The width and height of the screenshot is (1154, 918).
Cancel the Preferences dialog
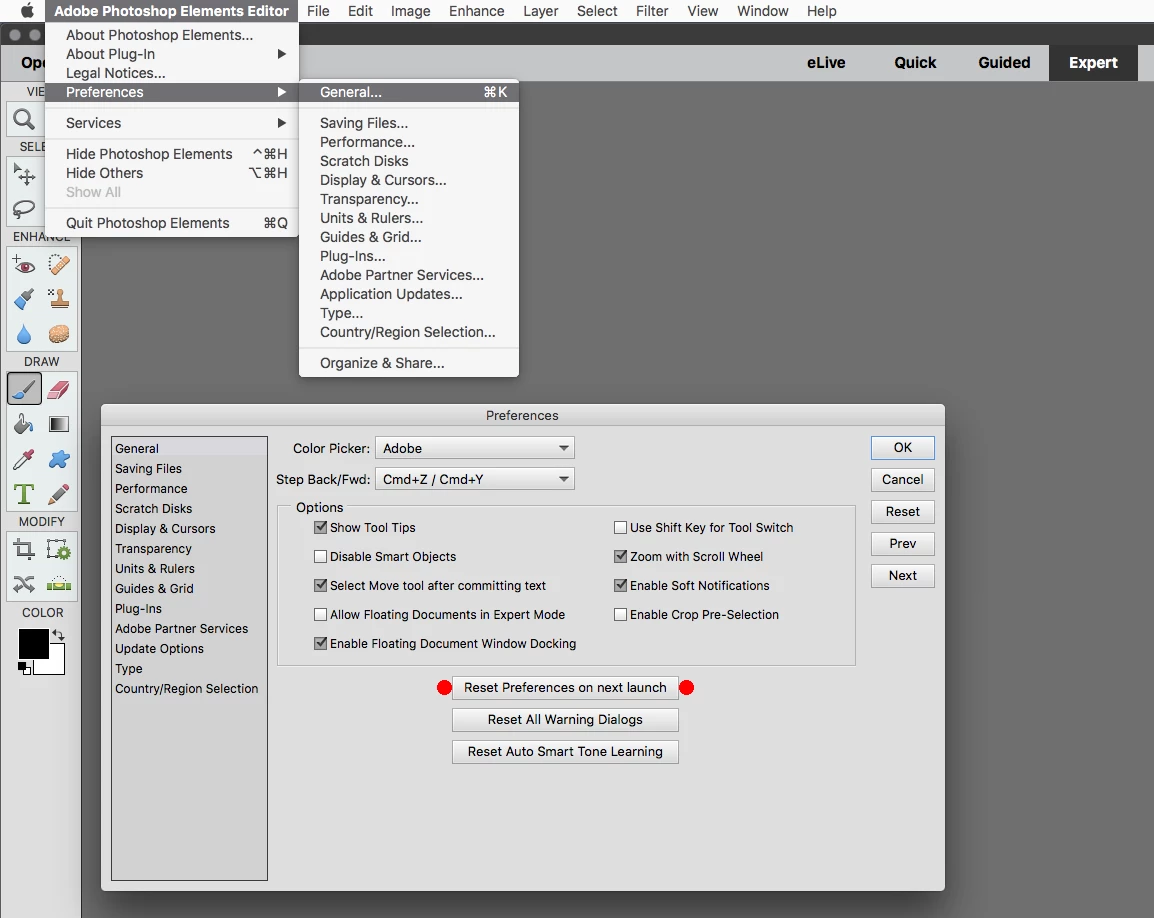click(902, 479)
